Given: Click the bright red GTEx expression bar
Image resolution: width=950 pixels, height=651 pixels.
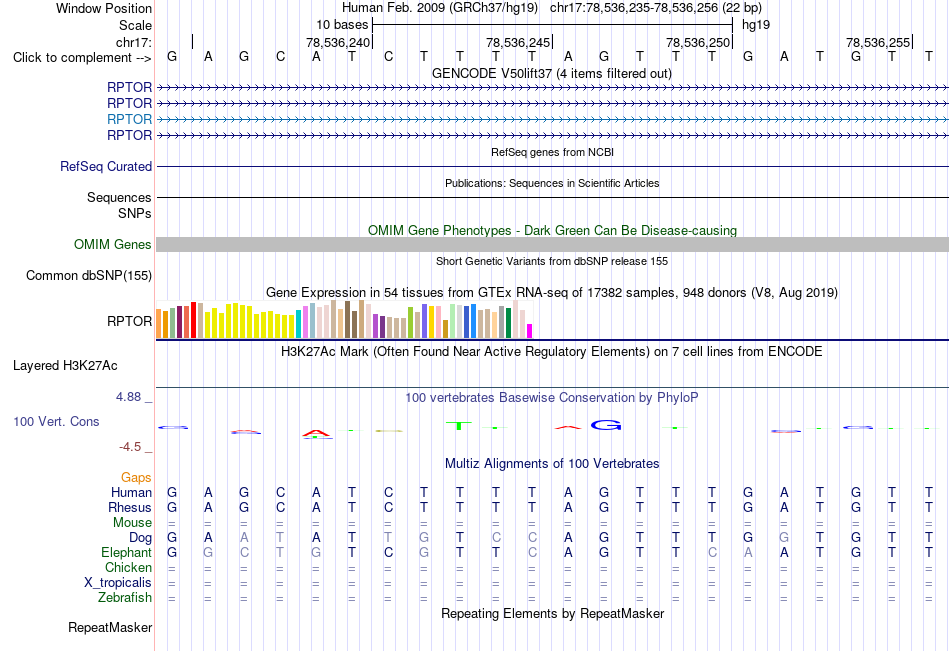Looking at the screenshot, I should pyautogui.click(x=193, y=320).
